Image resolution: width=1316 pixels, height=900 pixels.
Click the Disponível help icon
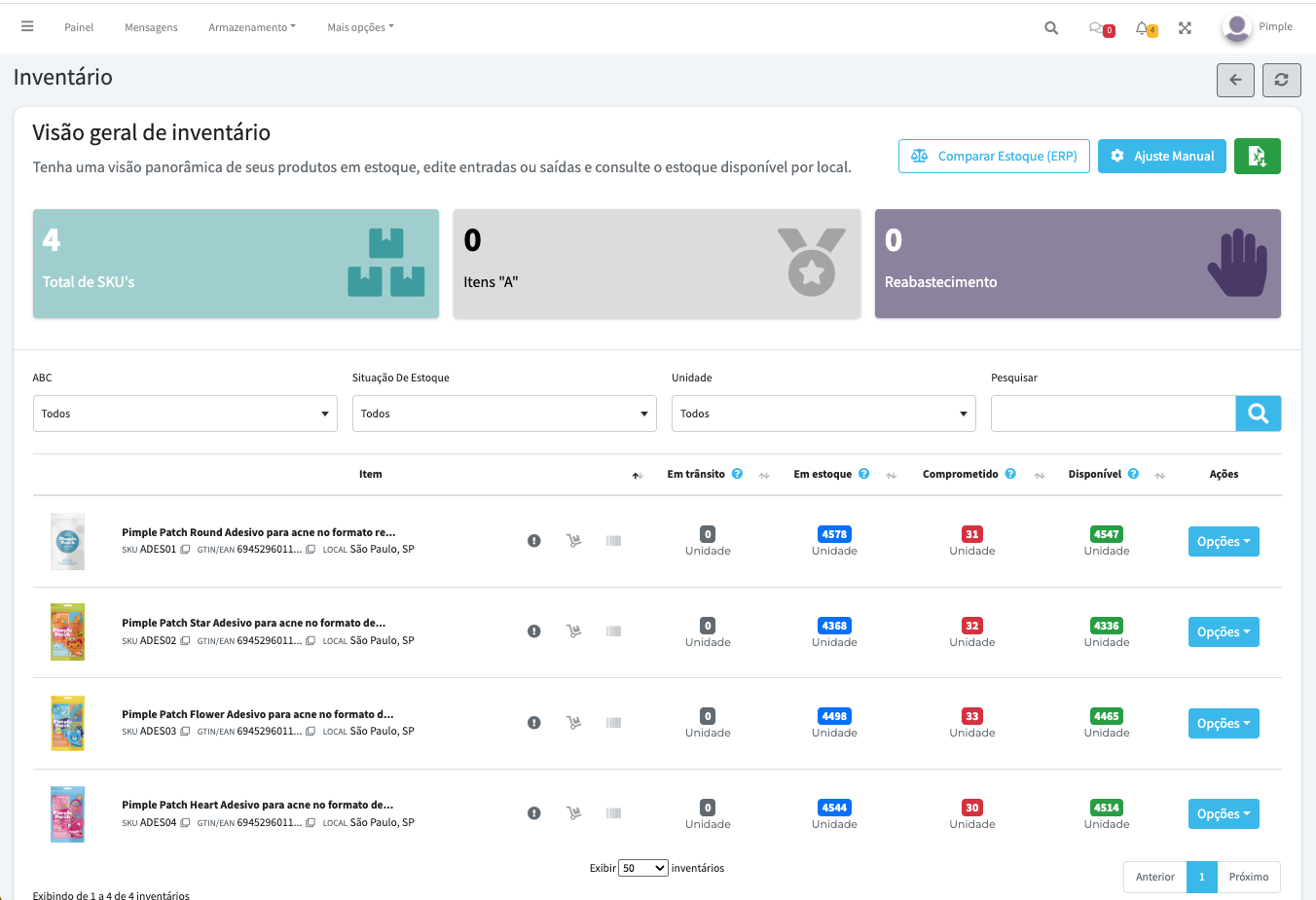click(x=1133, y=474)
